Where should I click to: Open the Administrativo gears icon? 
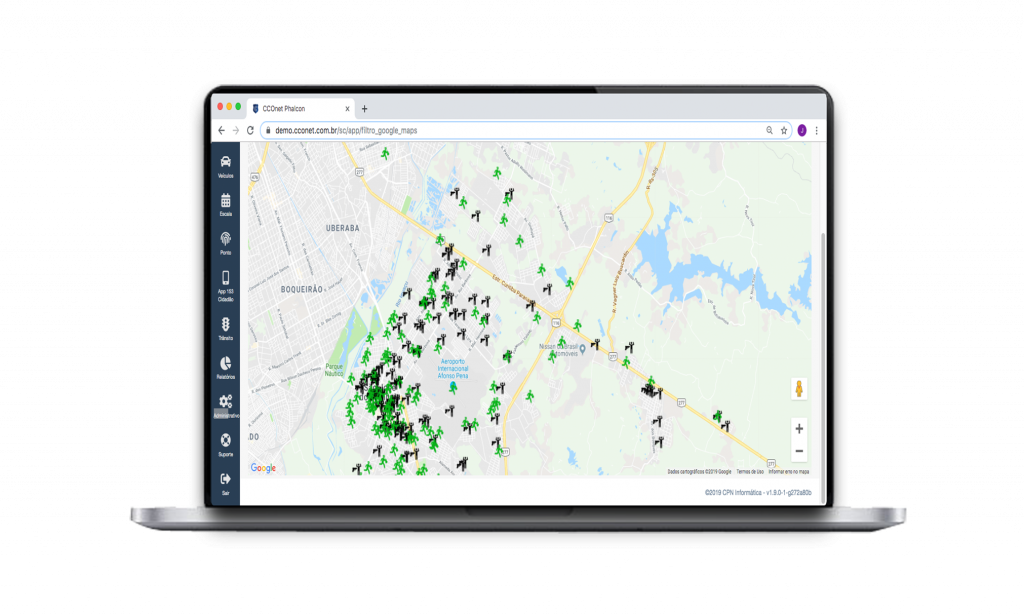click(226, 402)
